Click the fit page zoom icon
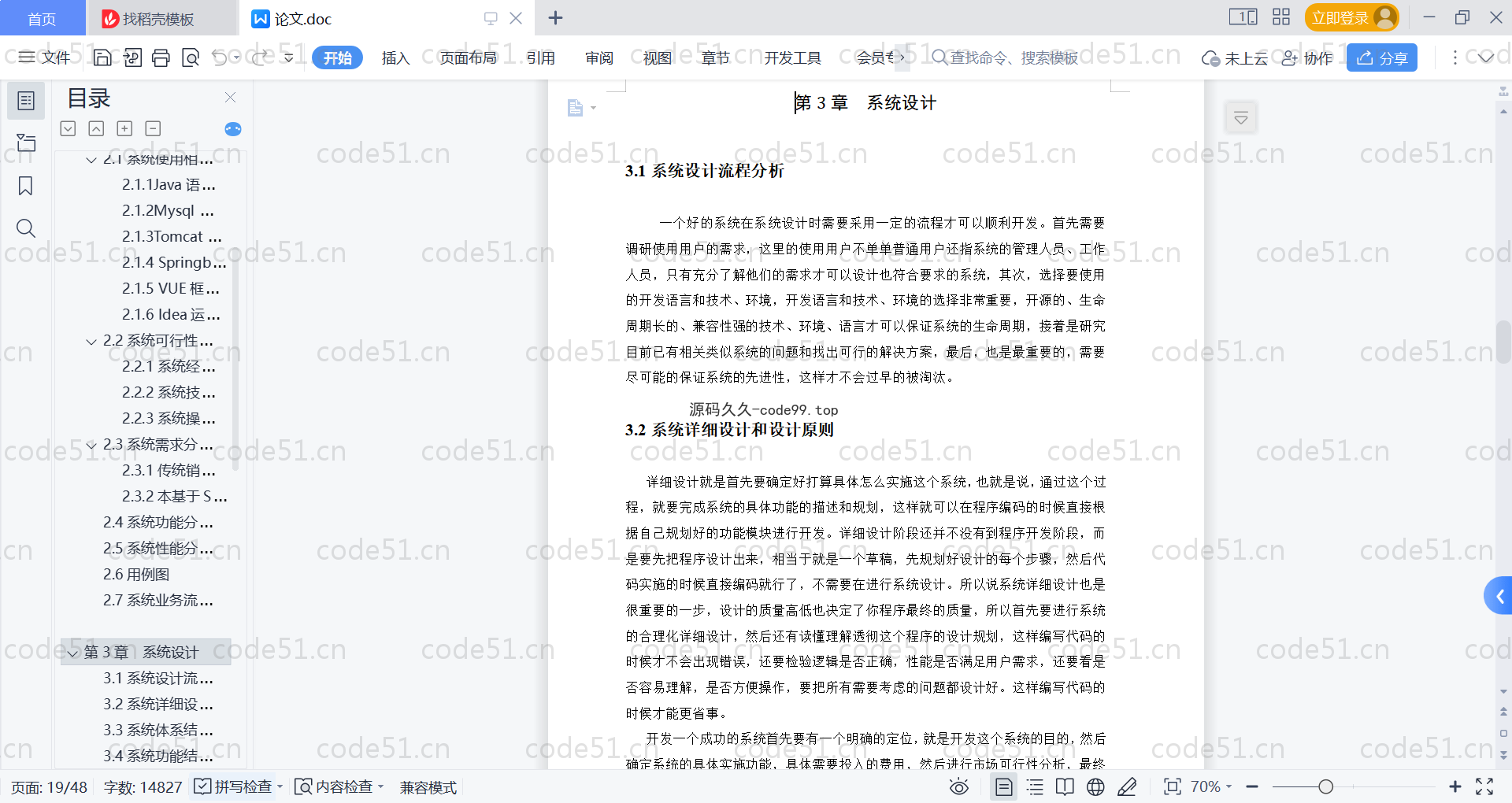Image resolution: width=1512 pixels, height=803 pixels. (1173, 786)
